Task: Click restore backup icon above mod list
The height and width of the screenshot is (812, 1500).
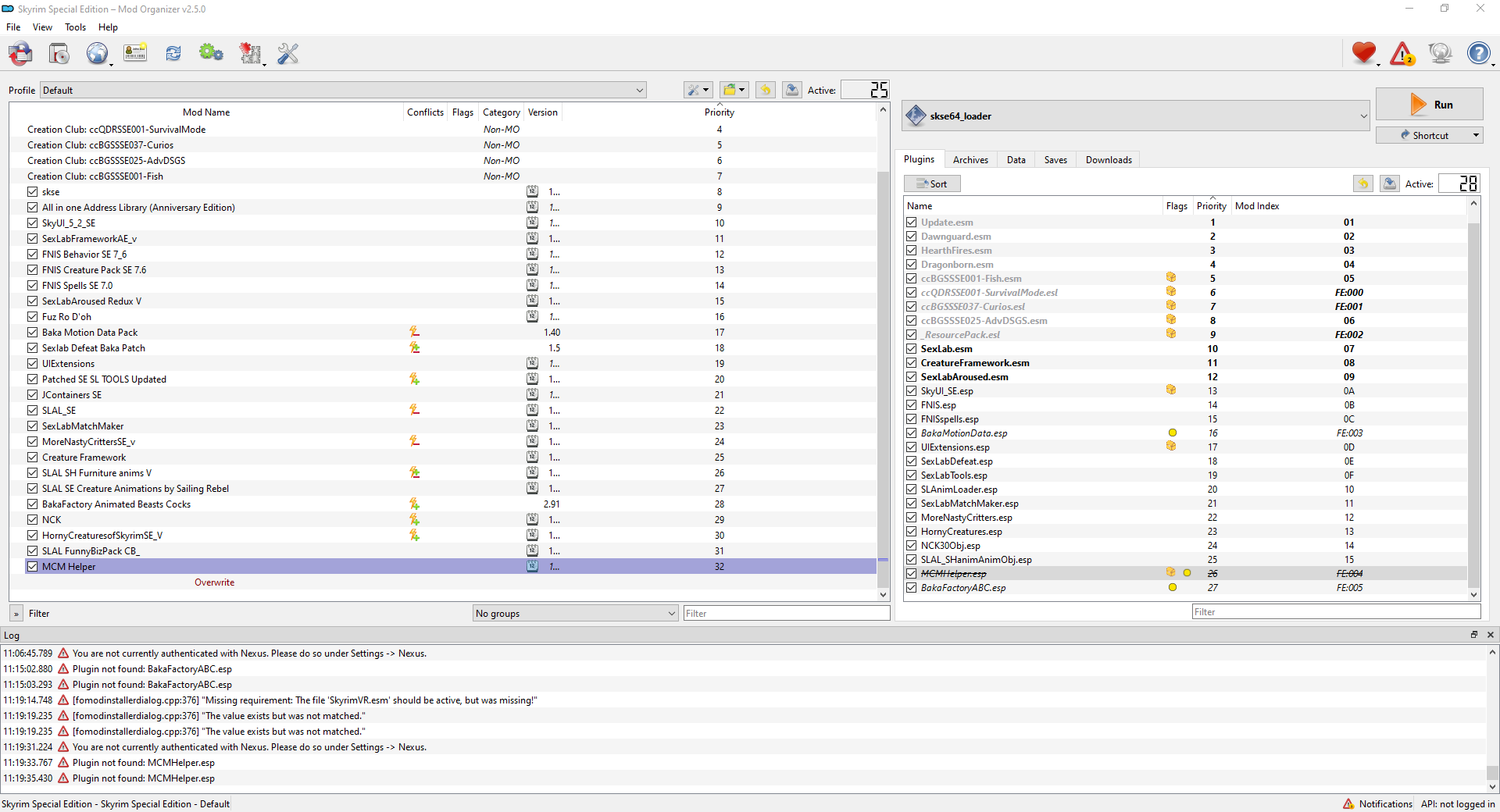Action: tap(766, 90)
